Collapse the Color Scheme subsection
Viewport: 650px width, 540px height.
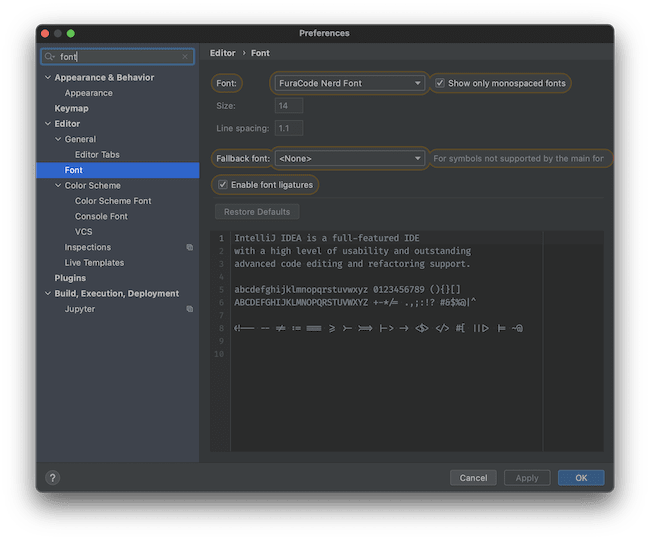(x=58, y=185)
